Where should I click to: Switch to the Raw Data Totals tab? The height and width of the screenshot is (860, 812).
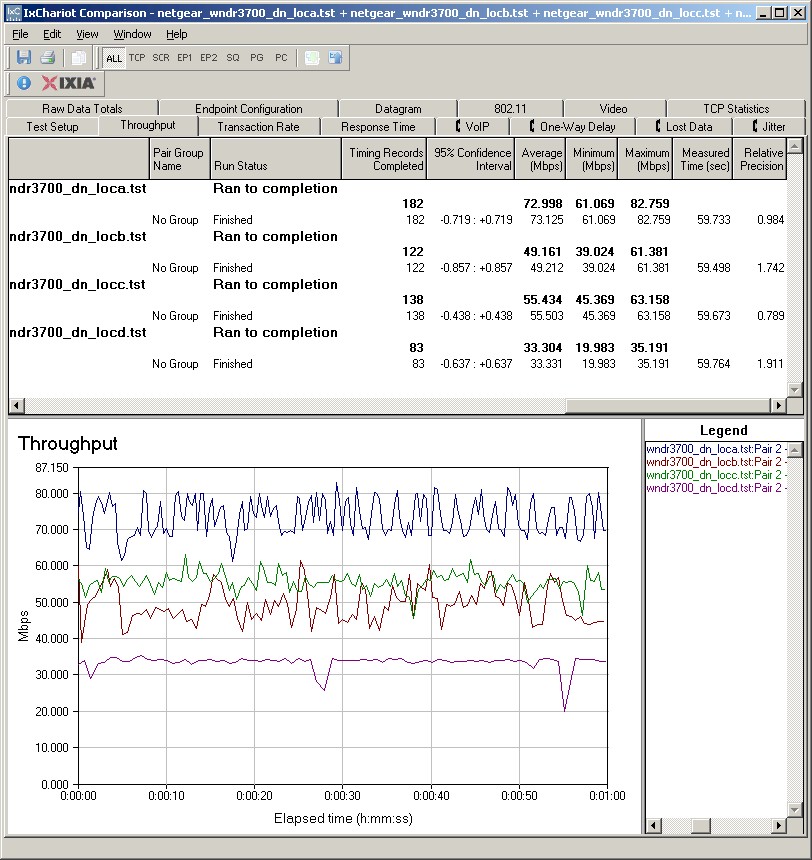(x=82, y=109)
